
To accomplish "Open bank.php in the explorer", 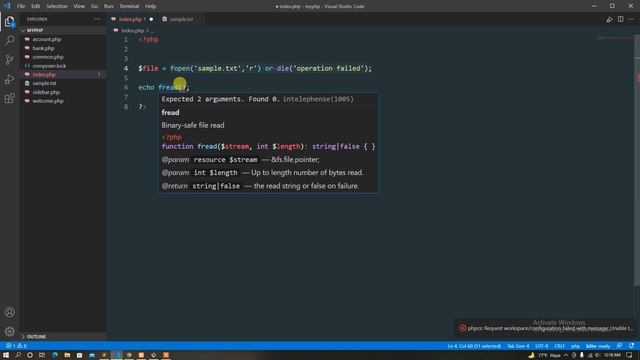I will pyautogui.click(x=43, y=48).
